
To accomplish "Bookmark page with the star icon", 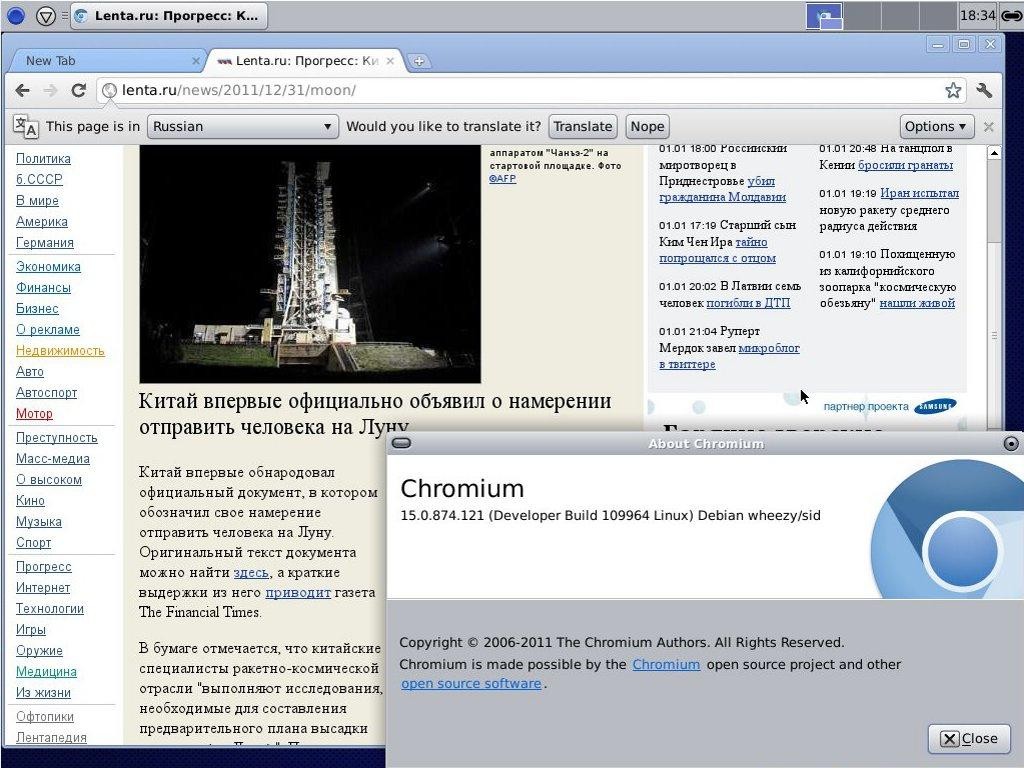I will pos(953,90).
